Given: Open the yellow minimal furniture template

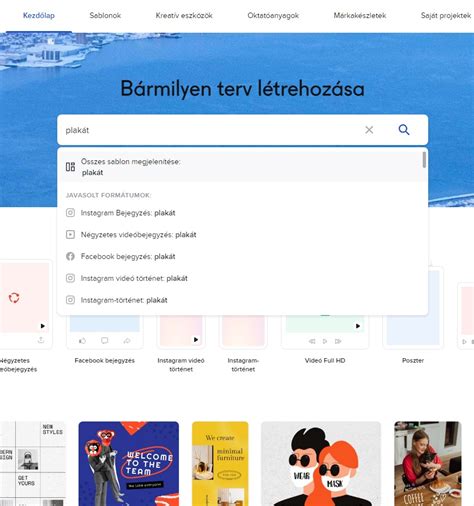Looking at the screenshot, I should point(220,464).
